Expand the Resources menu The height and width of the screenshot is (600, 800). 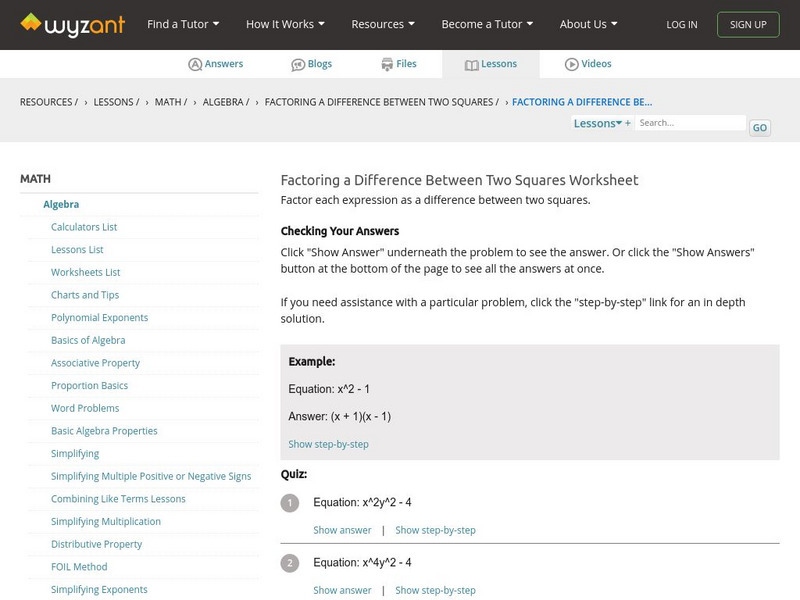pyautogui.click(x=383, y=24)
